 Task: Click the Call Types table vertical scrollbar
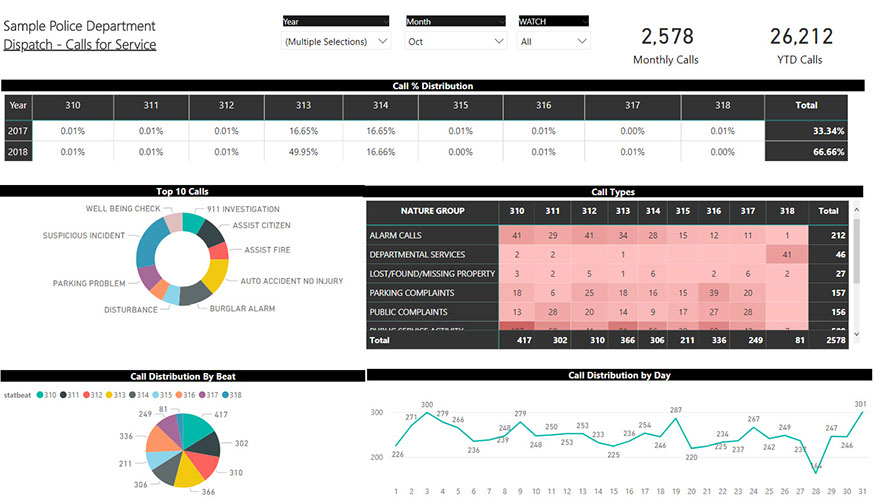855,250
